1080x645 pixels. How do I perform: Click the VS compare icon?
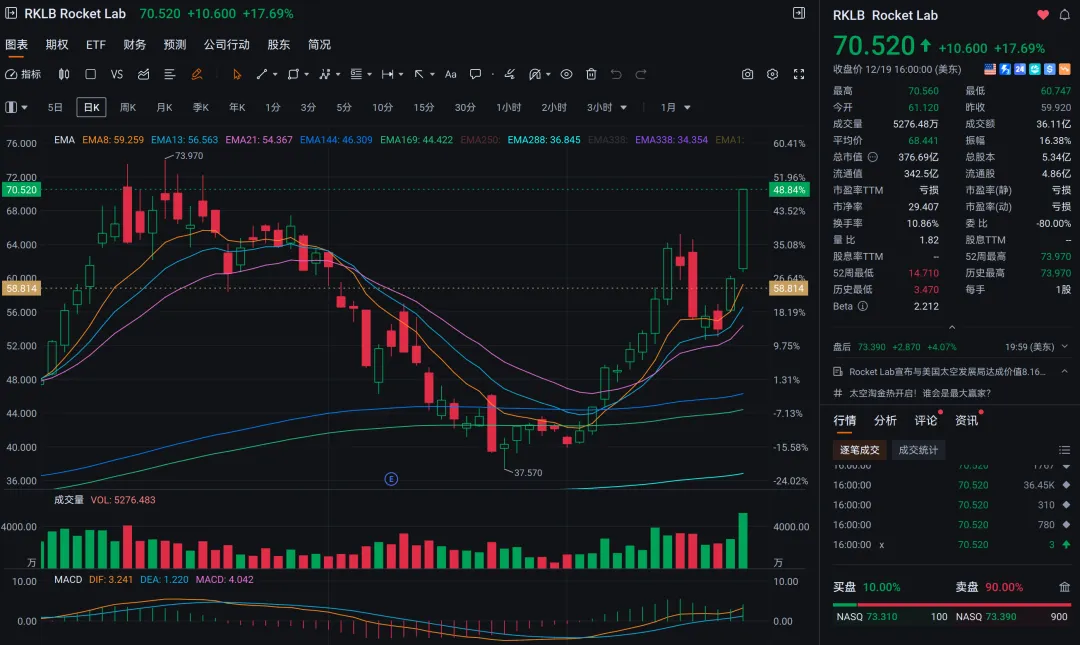(x=116, y=74)
